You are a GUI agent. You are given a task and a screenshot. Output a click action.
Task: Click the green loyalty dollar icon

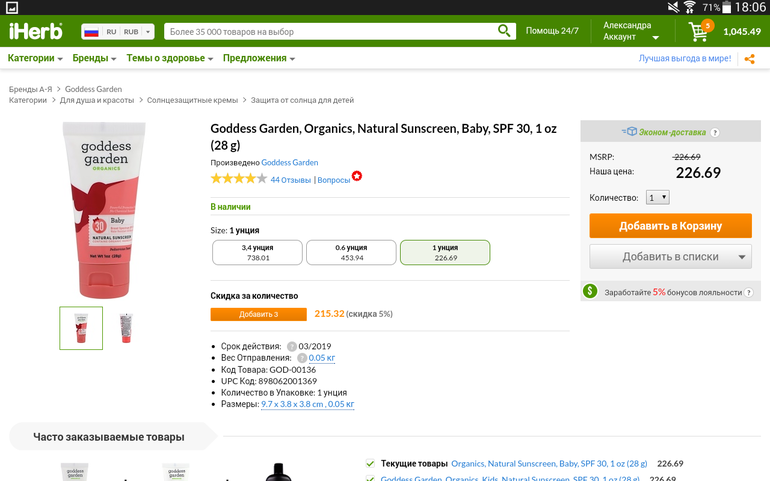[x=590, y=292]
